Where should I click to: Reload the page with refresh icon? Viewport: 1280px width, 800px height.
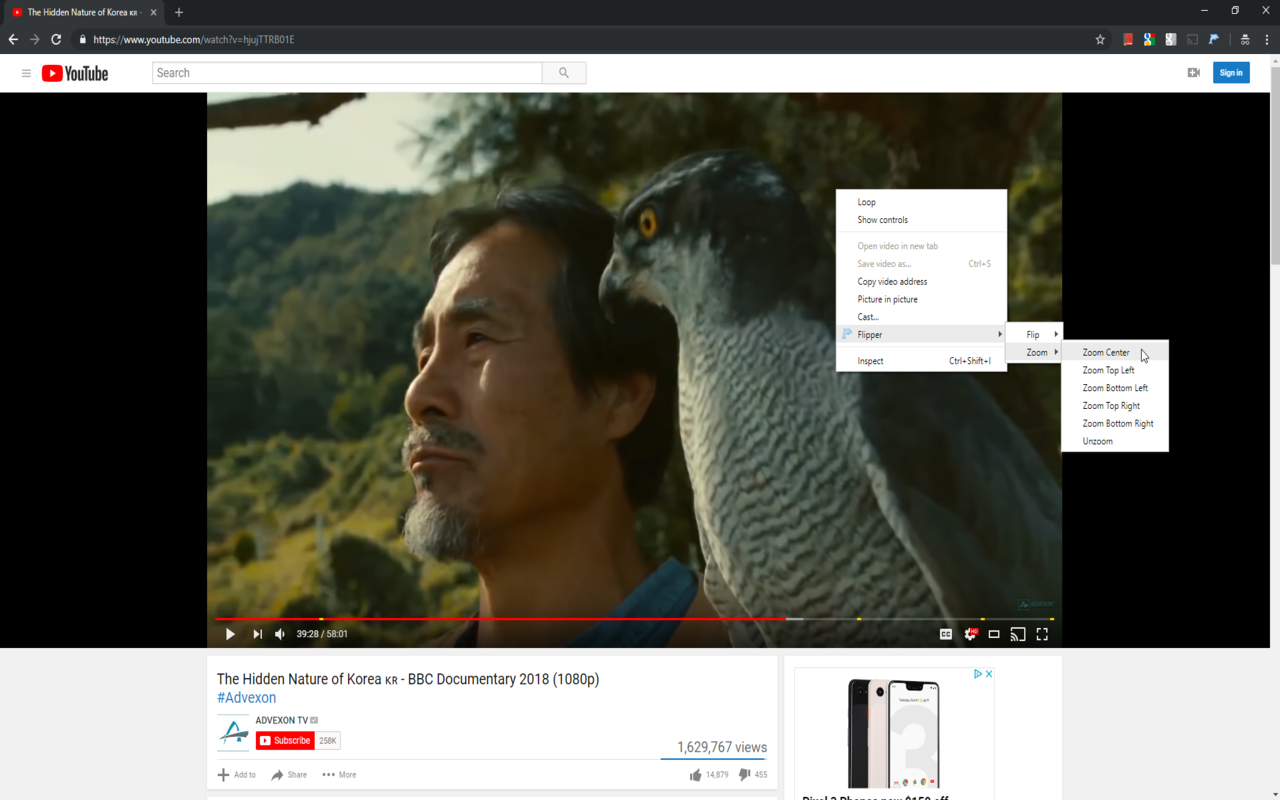56,40
